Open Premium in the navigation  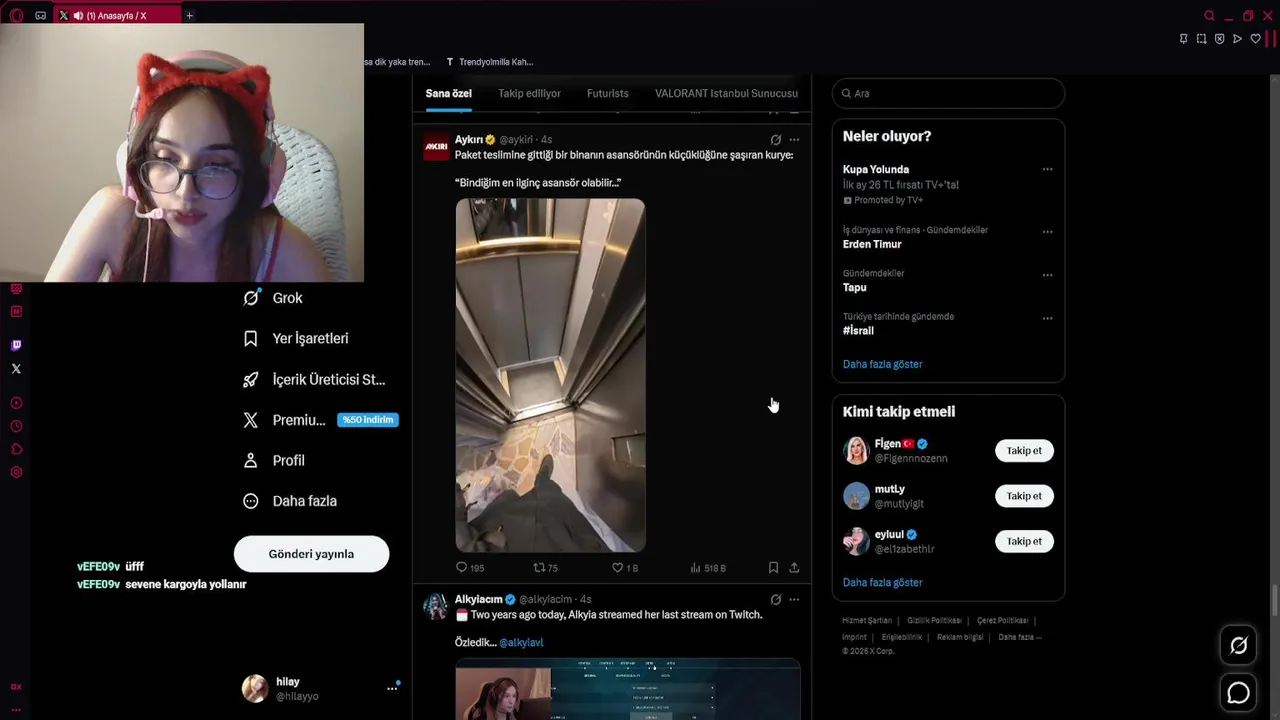coord(320,420)
